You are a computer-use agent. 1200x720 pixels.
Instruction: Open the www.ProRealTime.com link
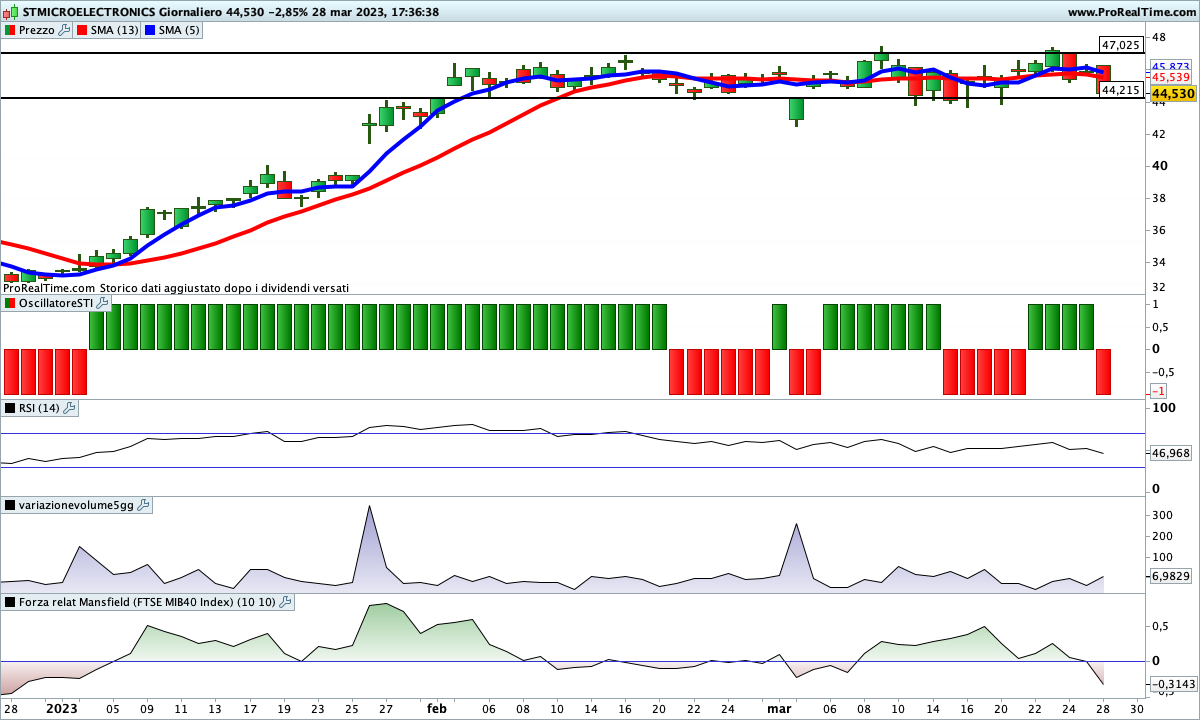[x=1131, y=12]
